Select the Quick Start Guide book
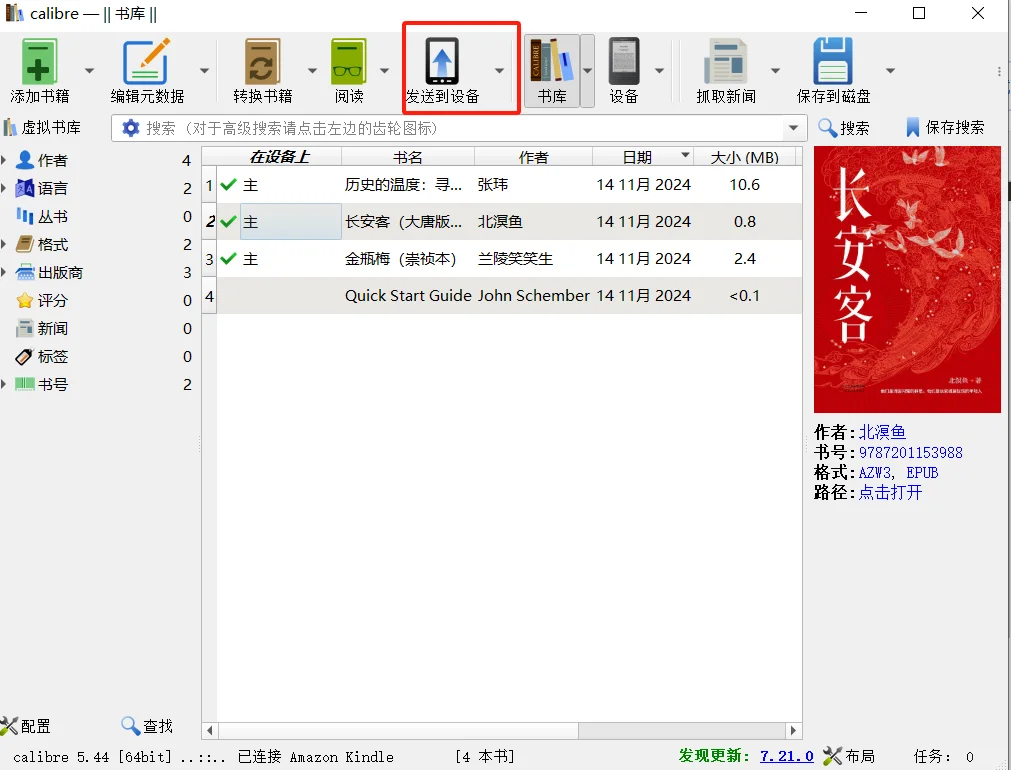 coord(408,295)
